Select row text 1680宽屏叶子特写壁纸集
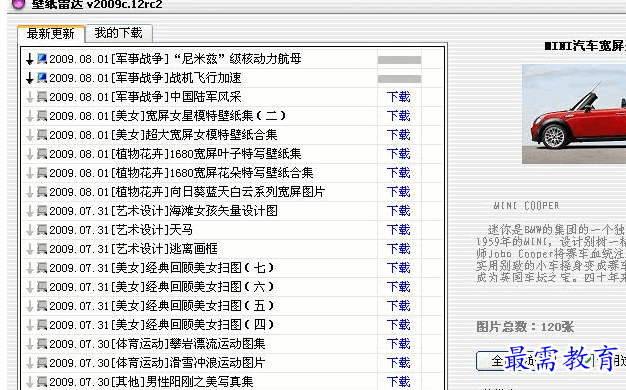Screen dimensions: 626x390 236,154
